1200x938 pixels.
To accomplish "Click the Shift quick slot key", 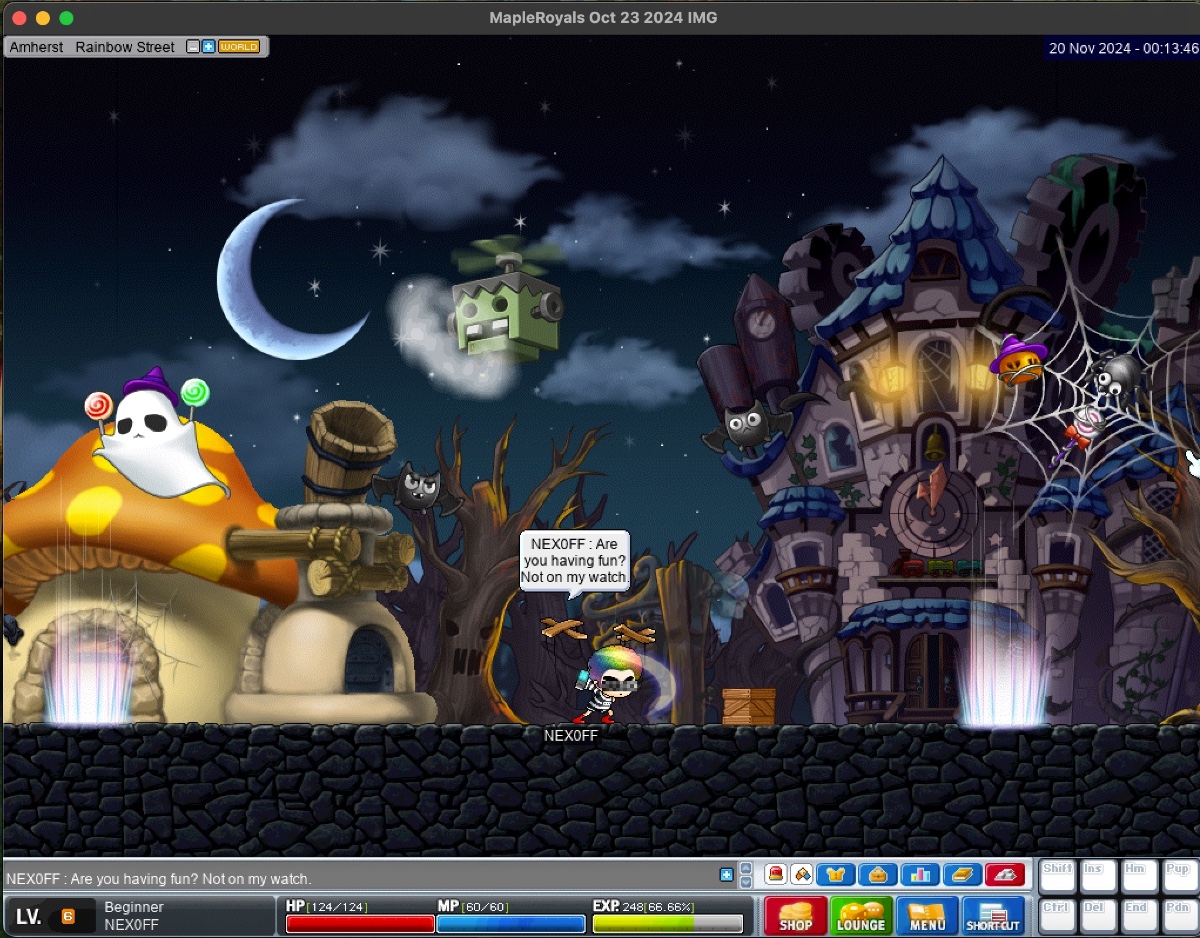I will coord(1057,877).
